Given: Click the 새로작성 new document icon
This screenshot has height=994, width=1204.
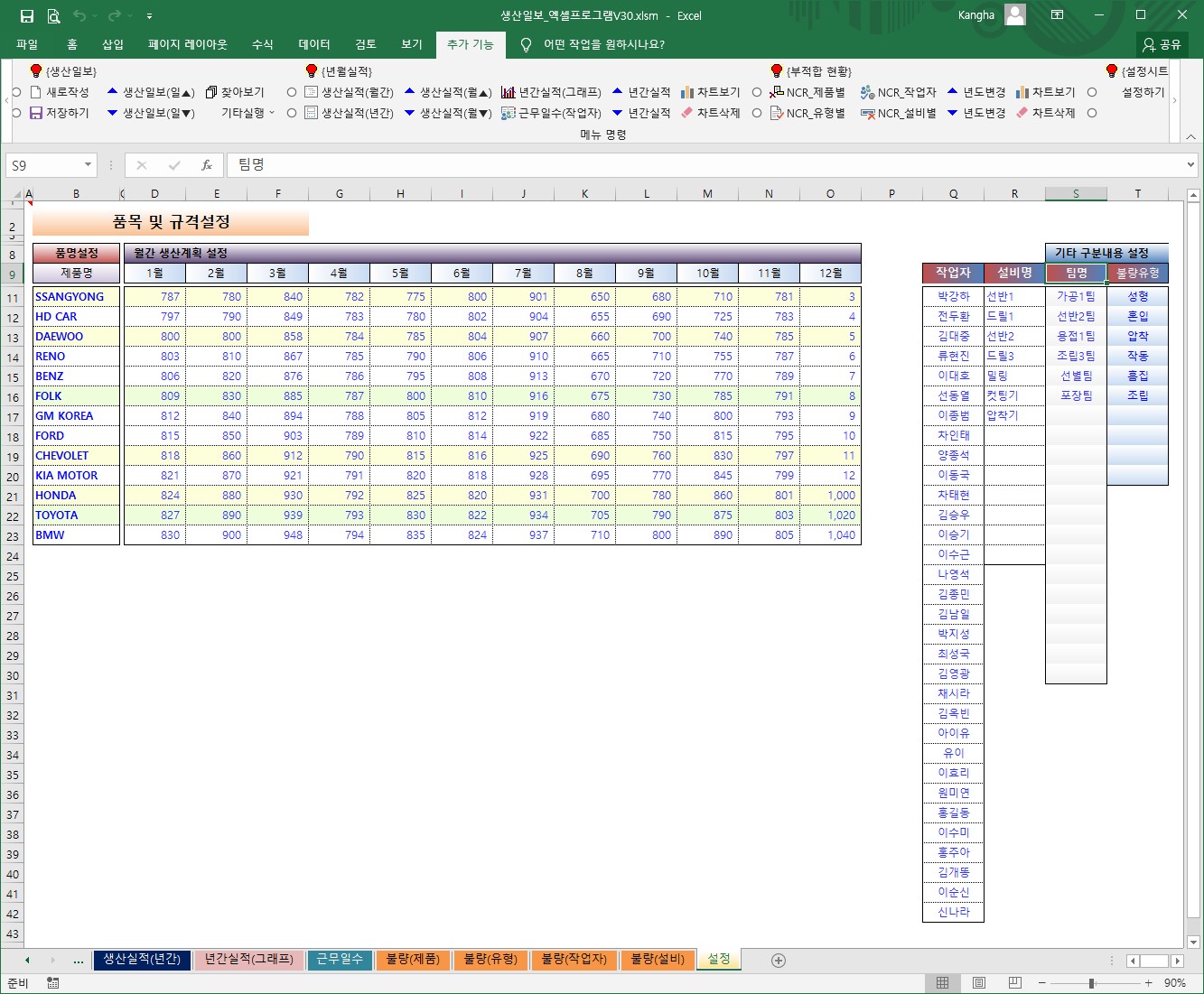Looking at the screenshot, I should [x=36, y=92].
